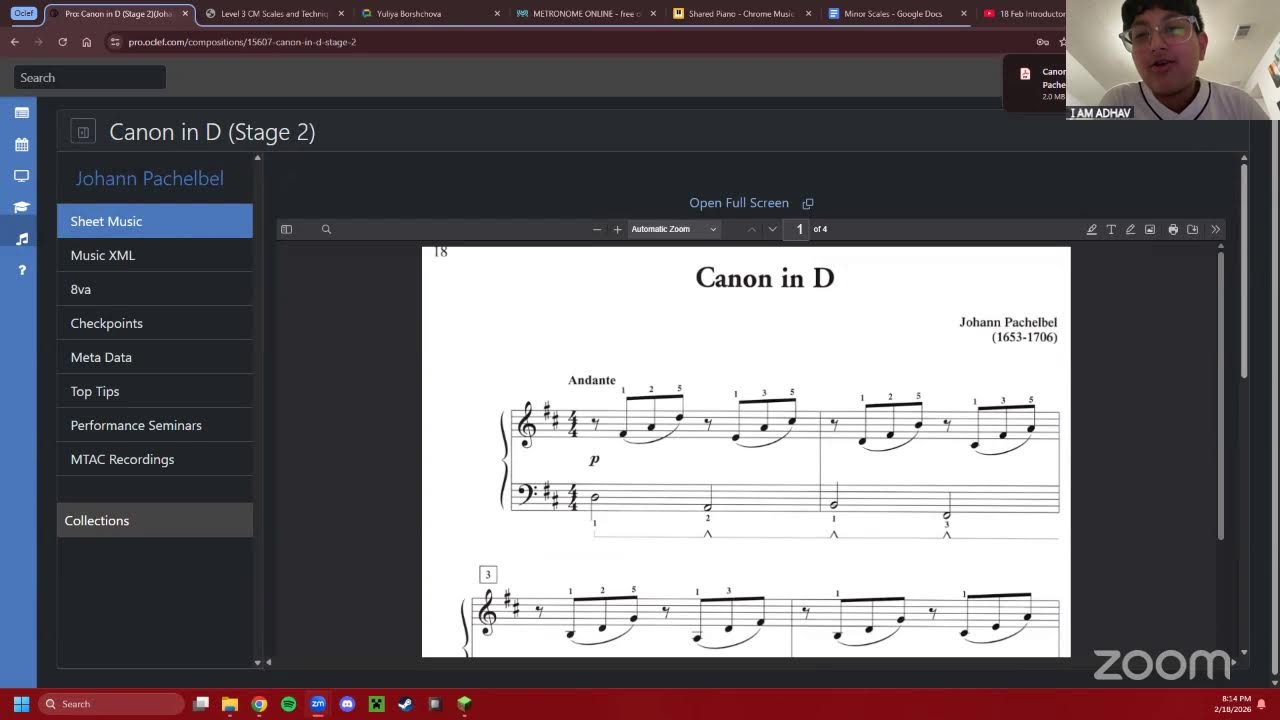Switch to 18 Feb Introductory tab
The height and width of the screenshot is (720, 1280).
click(1025, 14)
